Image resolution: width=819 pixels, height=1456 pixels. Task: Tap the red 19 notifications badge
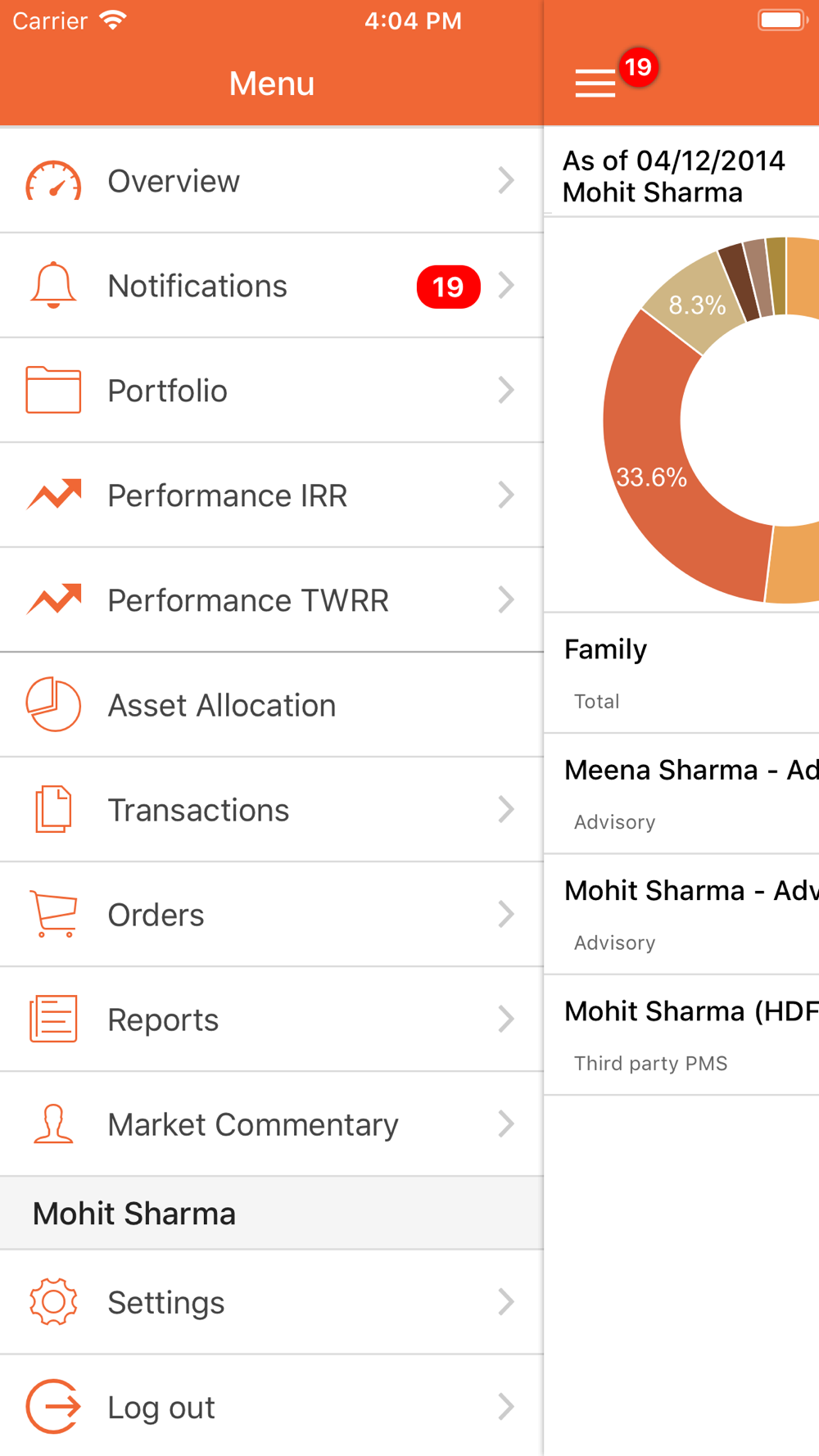coord(448,287)
